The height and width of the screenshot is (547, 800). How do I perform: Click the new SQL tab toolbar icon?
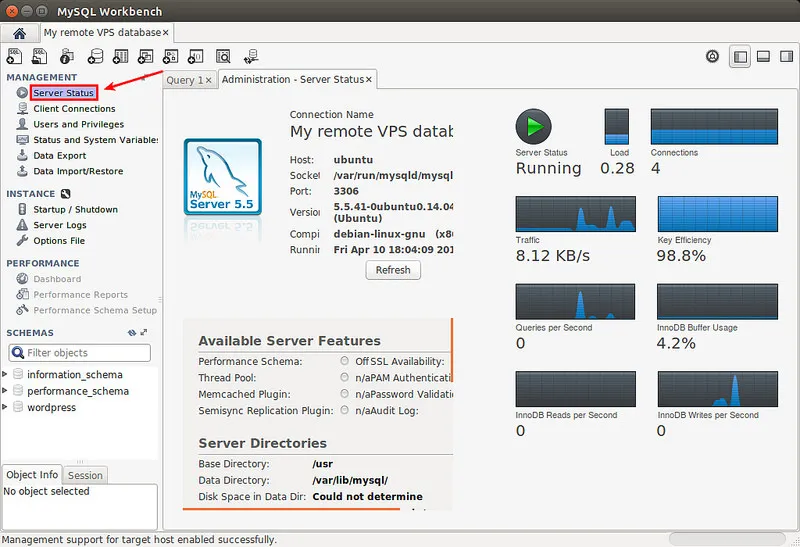[x=17, y=56]
